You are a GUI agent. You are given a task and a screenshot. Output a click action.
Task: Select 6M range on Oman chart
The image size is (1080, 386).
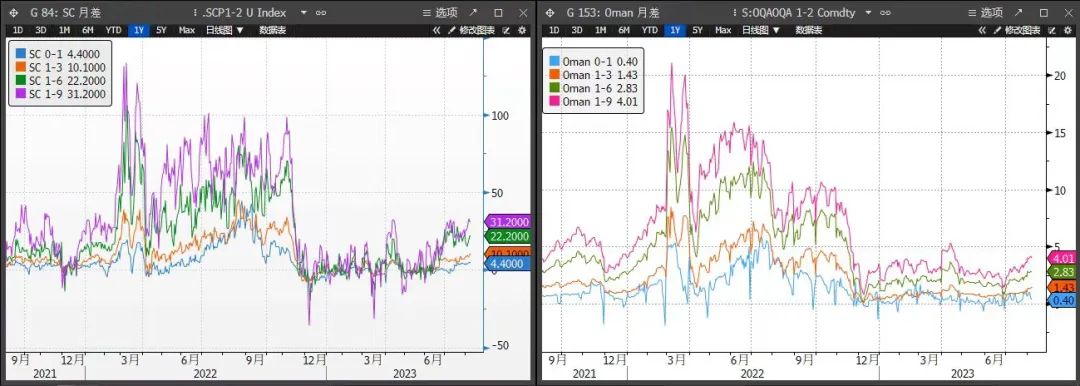pyautogui.click(x=624, y=30)
